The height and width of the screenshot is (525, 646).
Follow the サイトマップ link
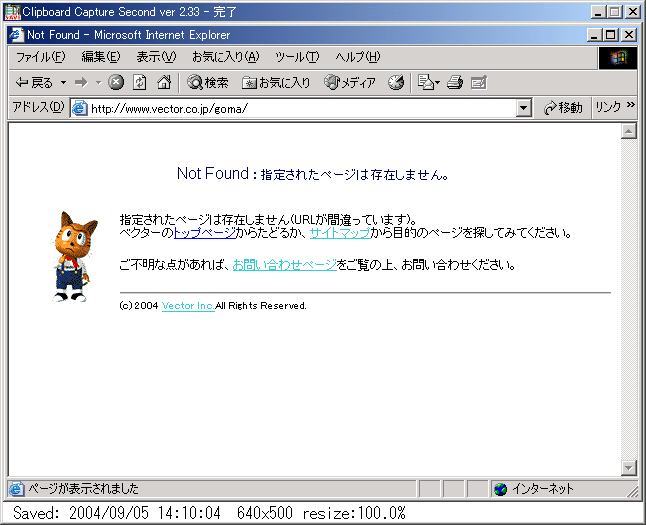(339, 233)
